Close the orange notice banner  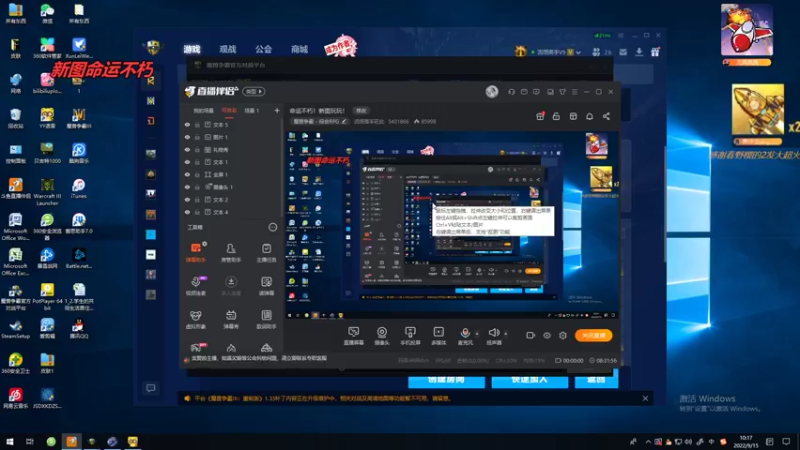coord(645,398)
